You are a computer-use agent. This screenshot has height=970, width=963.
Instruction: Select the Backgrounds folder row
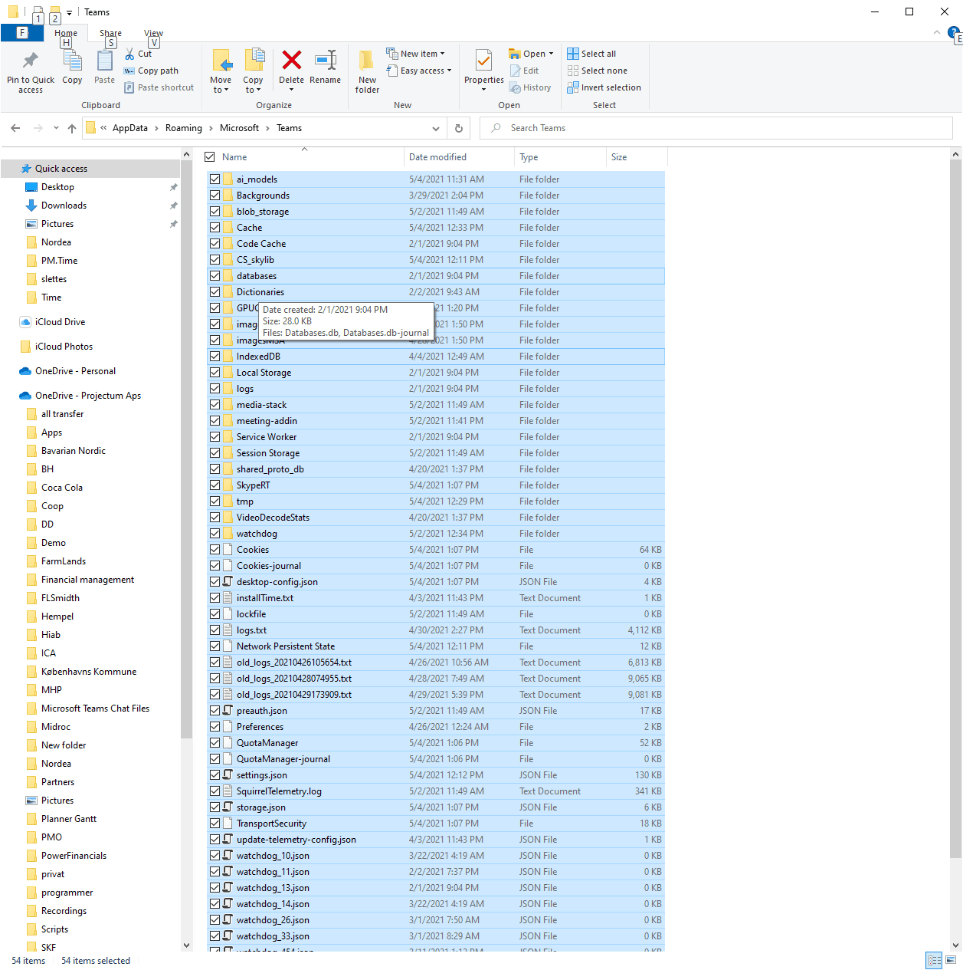coord(436,195)
